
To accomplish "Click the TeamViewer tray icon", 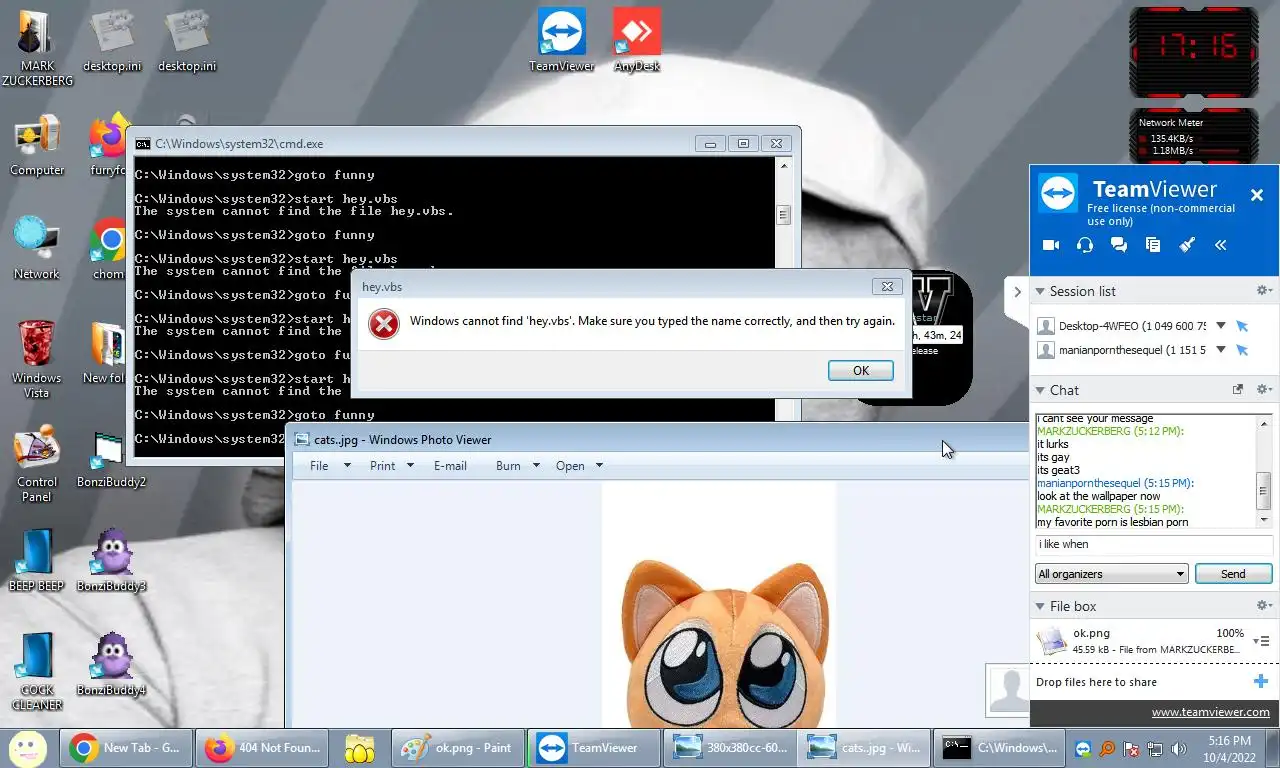I will (1083, 748).
